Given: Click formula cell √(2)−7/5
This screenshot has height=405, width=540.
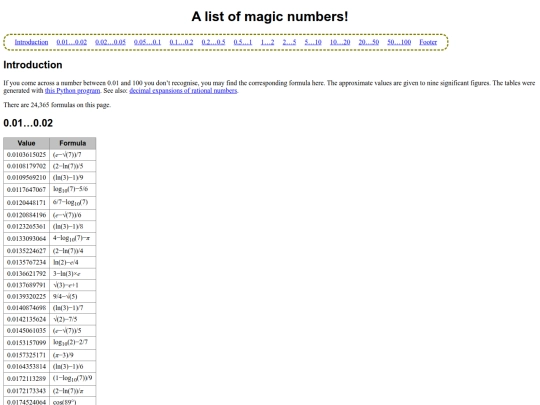Looking at the screenshot, I should [73, 319].
